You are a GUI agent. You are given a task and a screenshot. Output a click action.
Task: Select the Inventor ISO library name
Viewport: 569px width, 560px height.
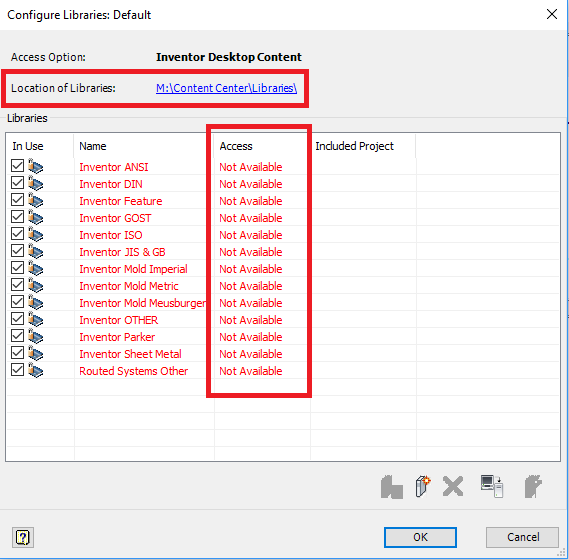(111, 235)
